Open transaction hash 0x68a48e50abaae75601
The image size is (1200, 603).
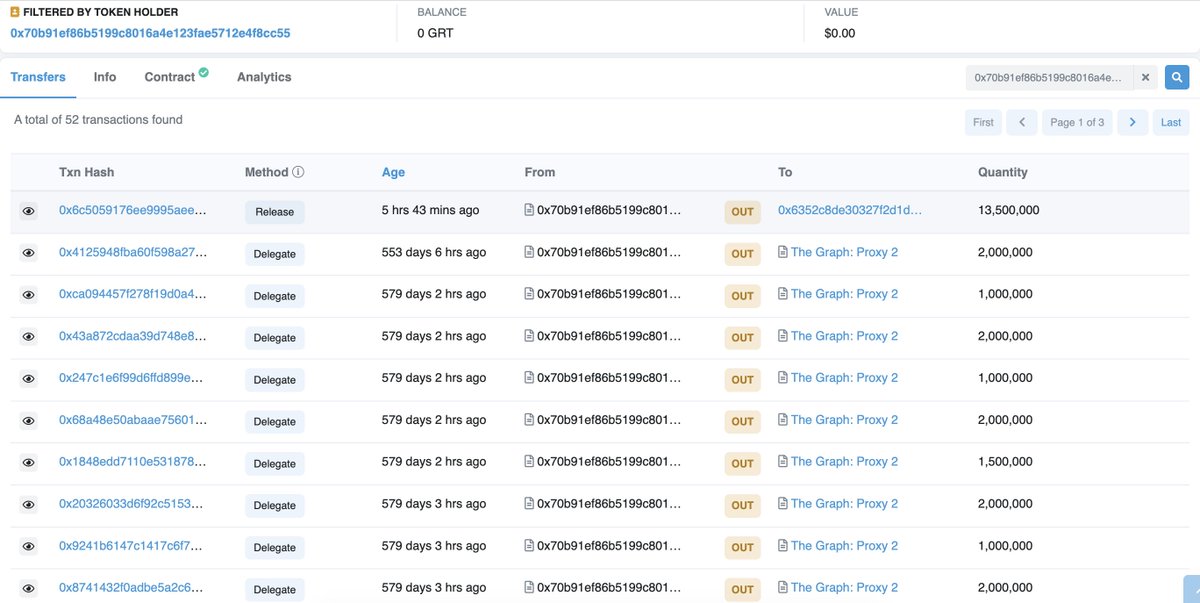(133, 421)
